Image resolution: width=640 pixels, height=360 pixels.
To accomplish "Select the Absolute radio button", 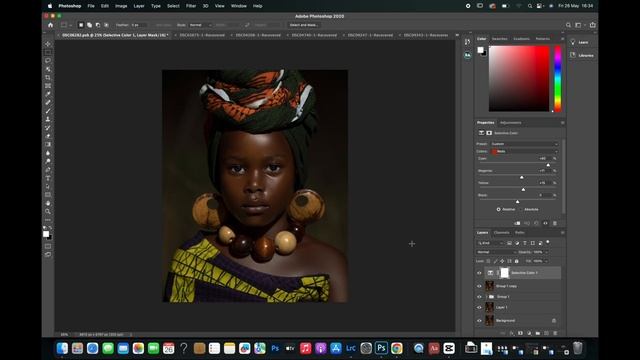I will click(x=521, y=209).
